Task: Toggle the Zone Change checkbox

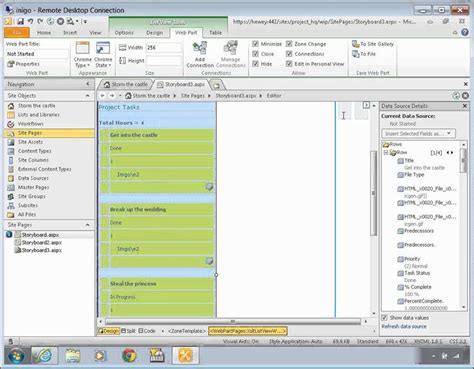Action: [x=289, y=44]
